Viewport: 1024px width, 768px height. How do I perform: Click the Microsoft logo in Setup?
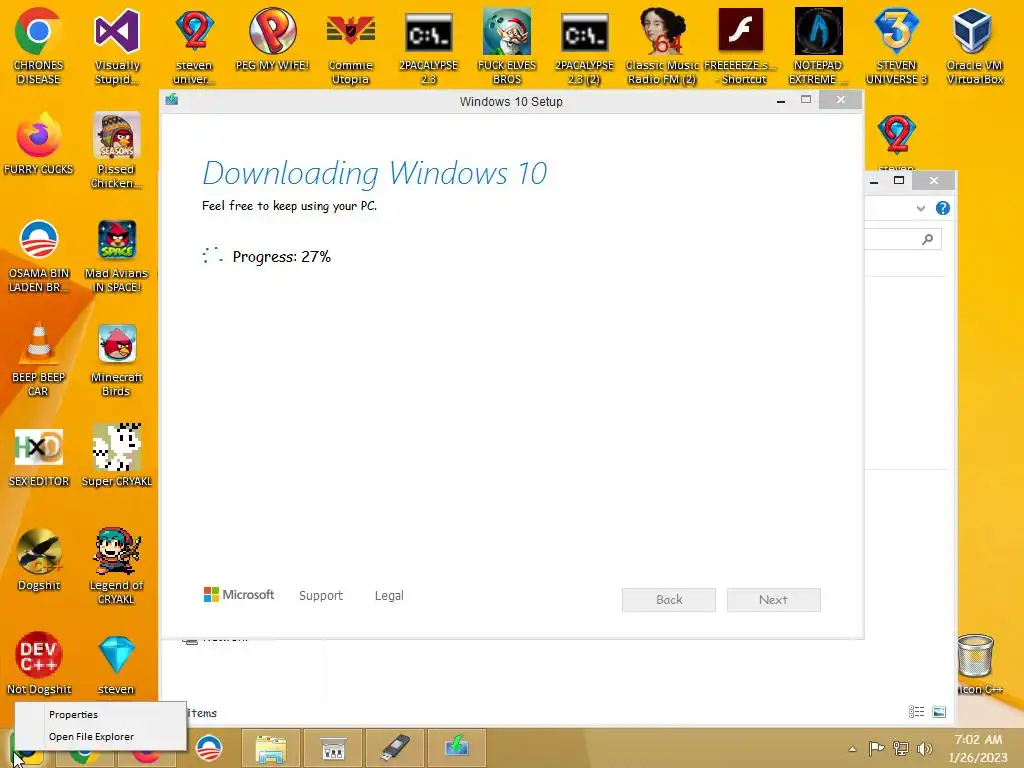click(239, 594)
